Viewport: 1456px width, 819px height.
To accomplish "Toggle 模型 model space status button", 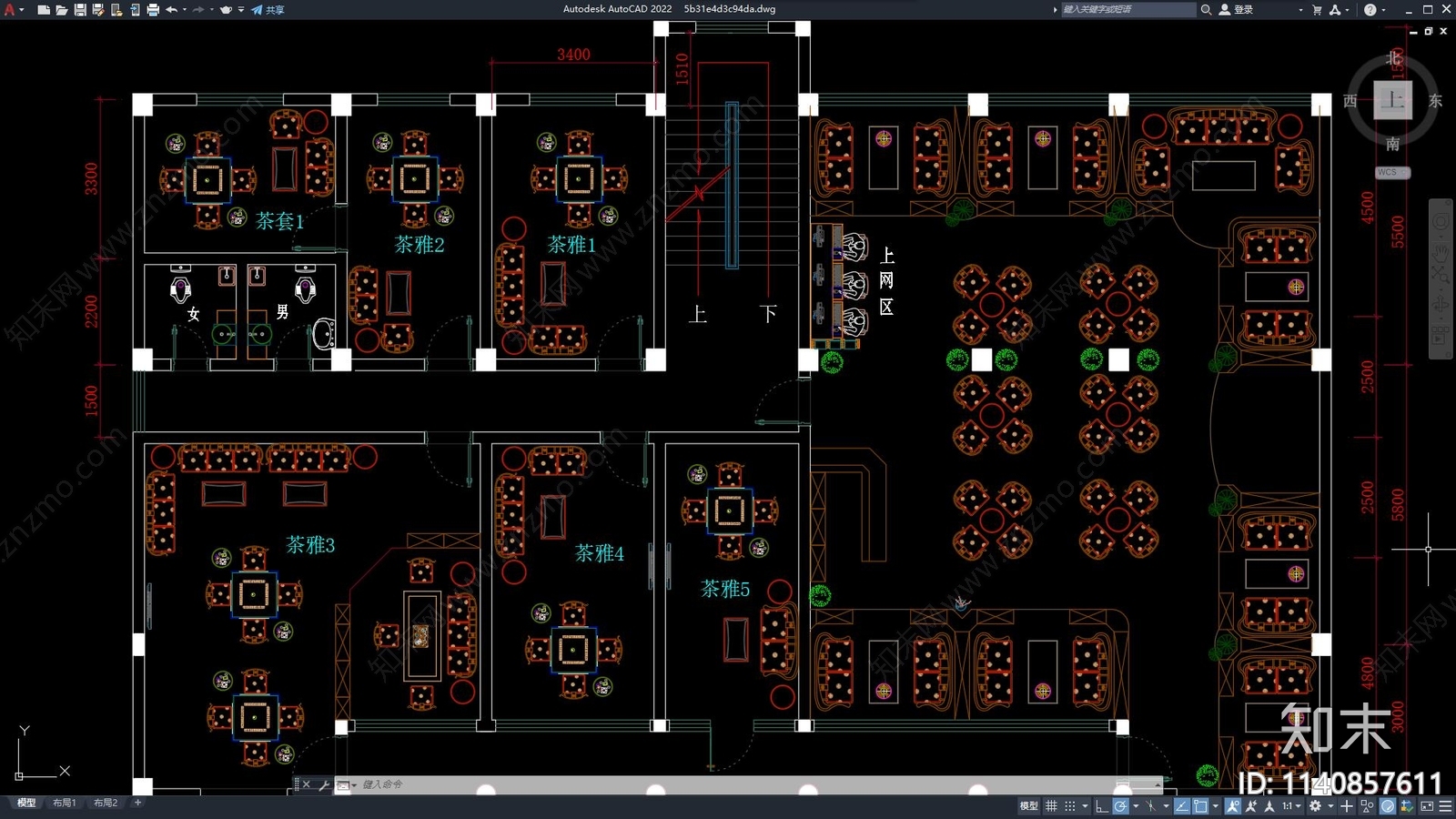I will (x=1028, y=806).
